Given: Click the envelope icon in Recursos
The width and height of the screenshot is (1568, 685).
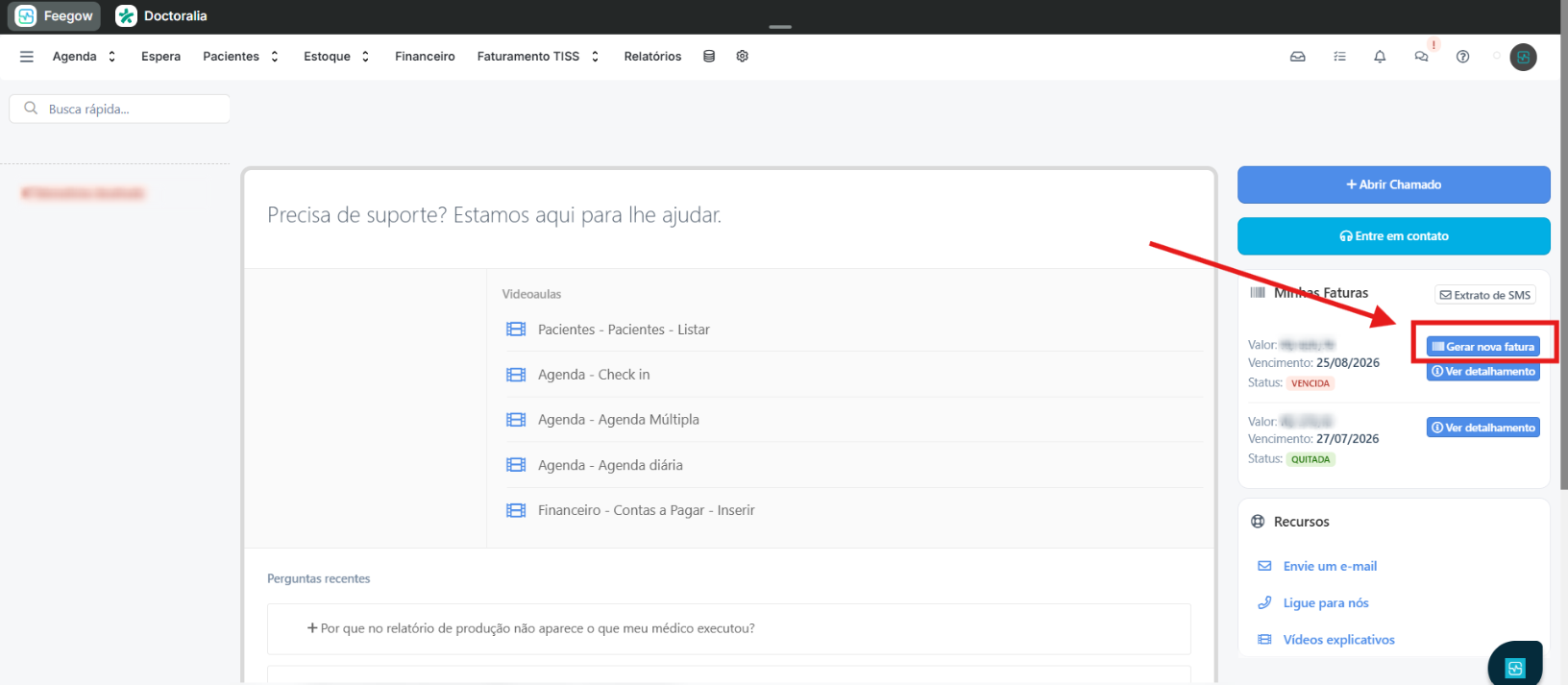Looking at the screenshot, I should tap(1264, 566).
